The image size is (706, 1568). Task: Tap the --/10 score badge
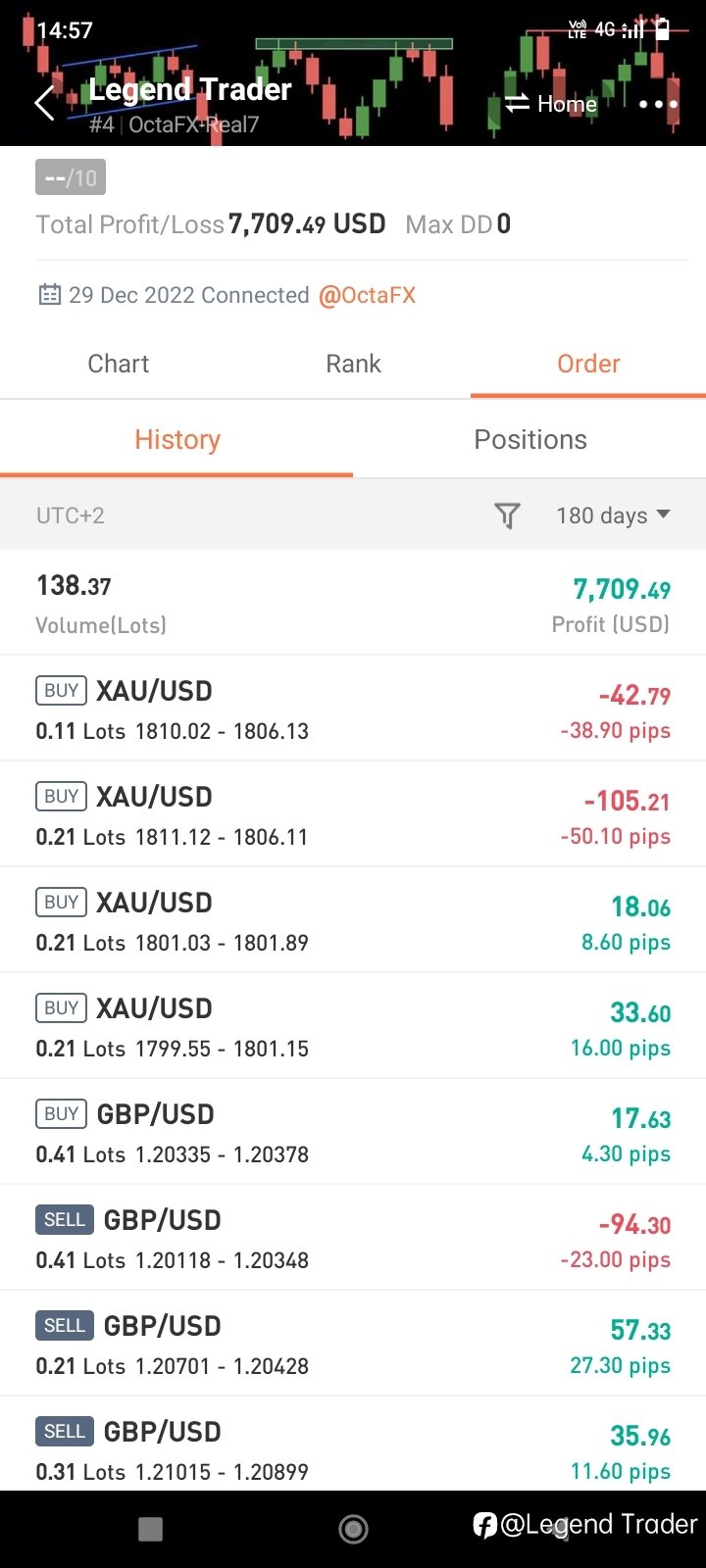[x=71, y=177]
